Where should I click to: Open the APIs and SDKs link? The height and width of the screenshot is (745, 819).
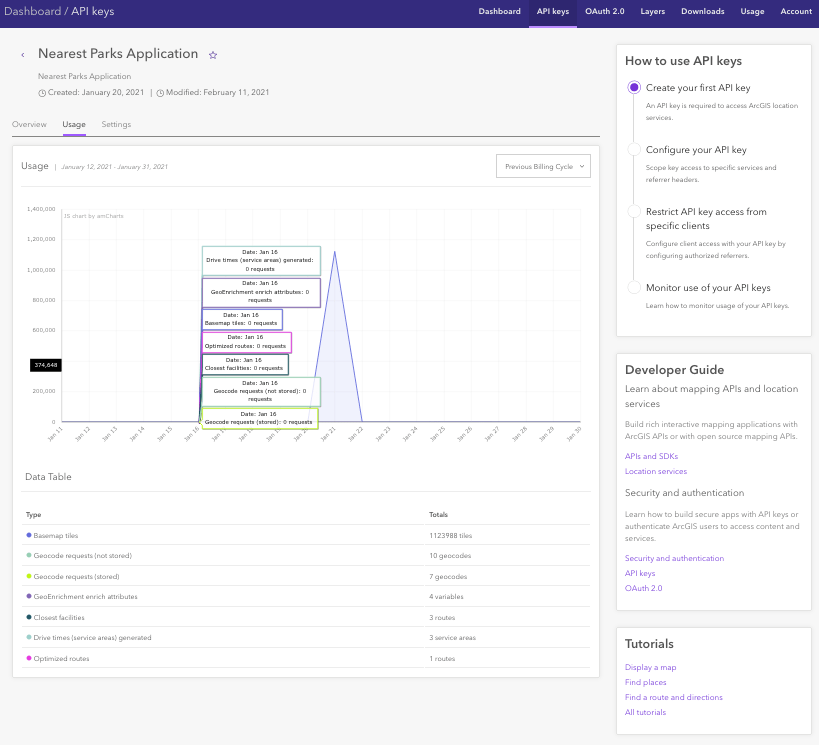tap(649, 456)
